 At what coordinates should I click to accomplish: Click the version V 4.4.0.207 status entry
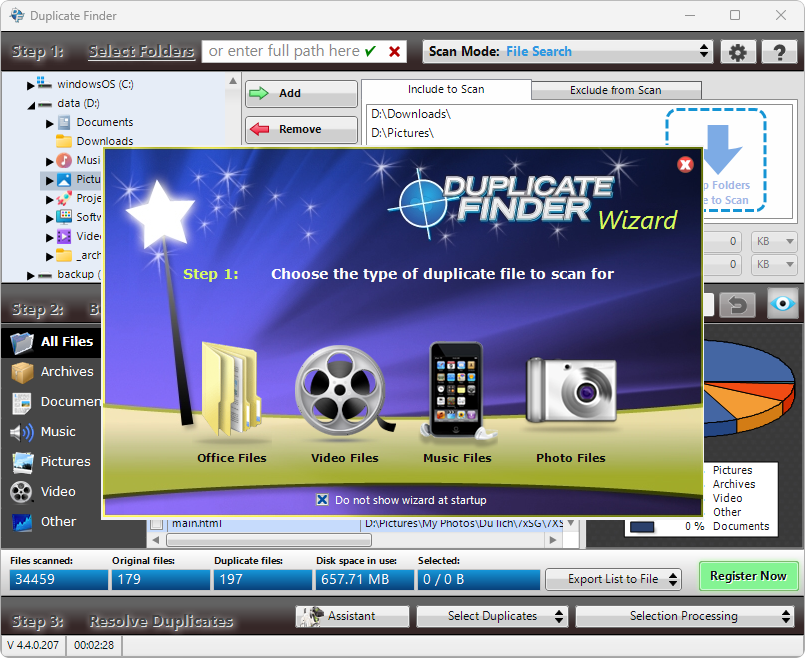(33, 645)
